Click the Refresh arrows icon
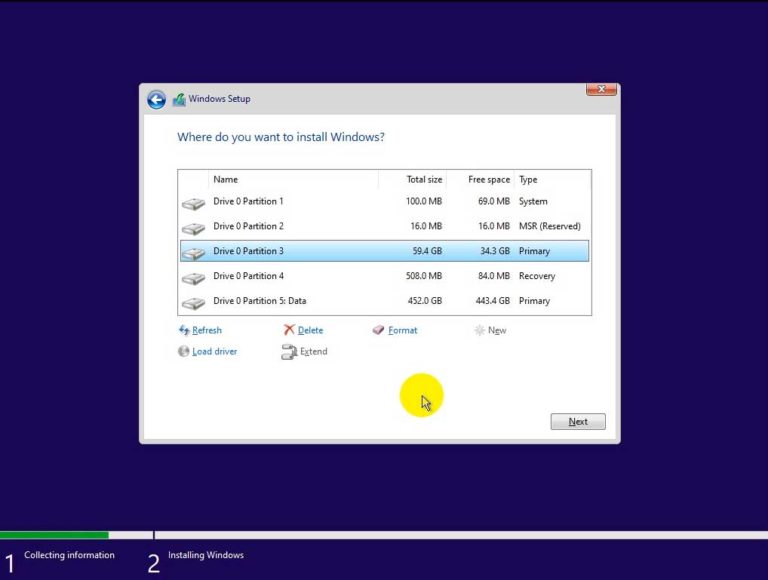Image resolution: width=768 pixels, height=580 pixels. point(184,330)
